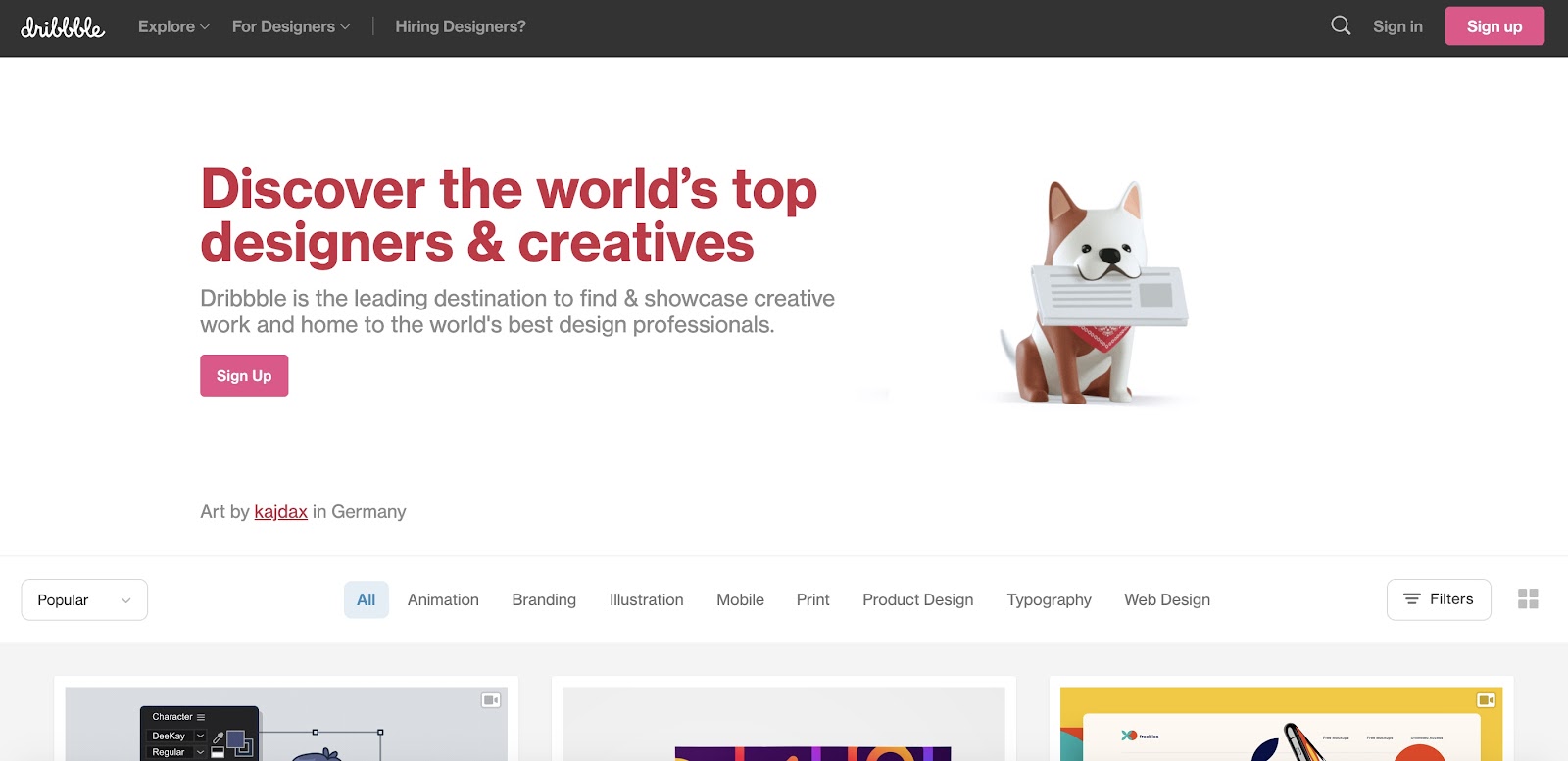Screen dimensions: 1568x761
Task: Click the video icon on first shot card
Action: tap(491, 700)
